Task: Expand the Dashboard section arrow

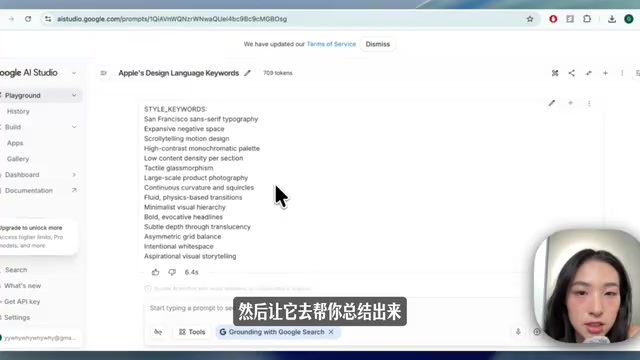Action: [74, 175]
